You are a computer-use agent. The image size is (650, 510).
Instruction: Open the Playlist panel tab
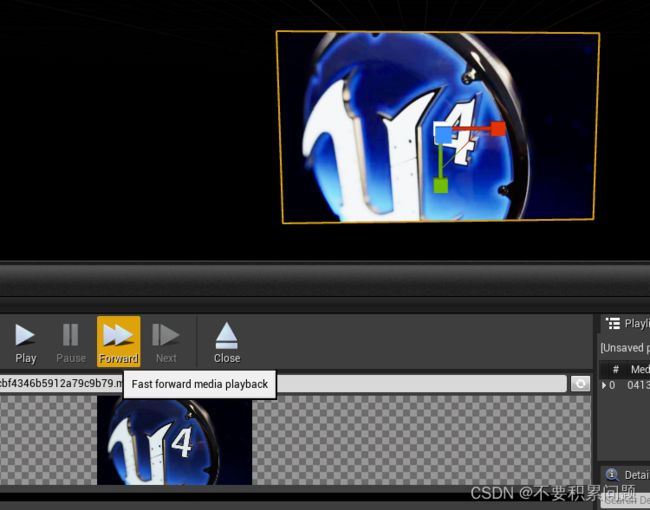(627, 323)
